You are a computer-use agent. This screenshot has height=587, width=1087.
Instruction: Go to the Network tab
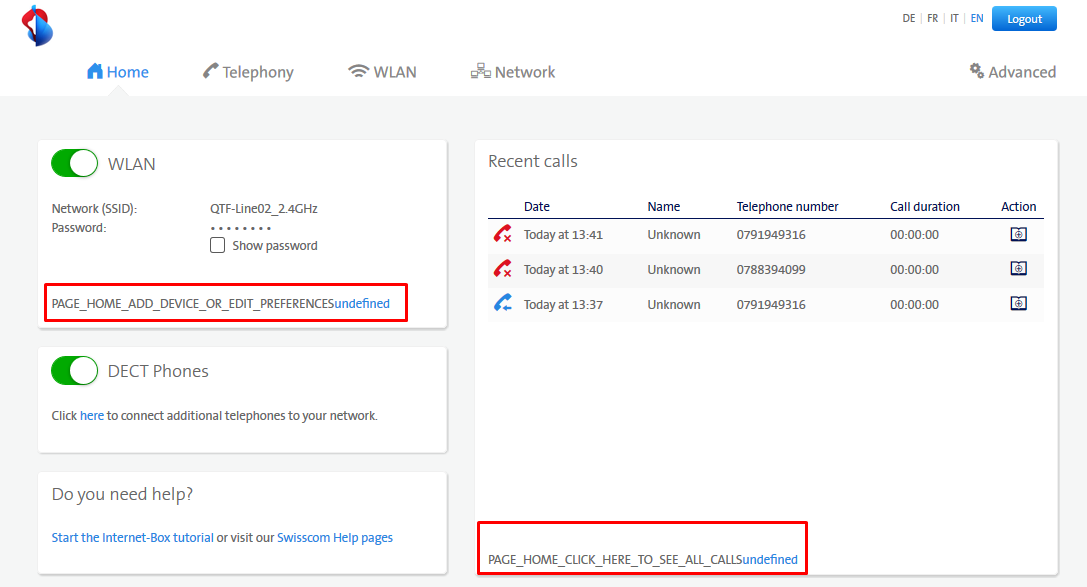point(513,72)
